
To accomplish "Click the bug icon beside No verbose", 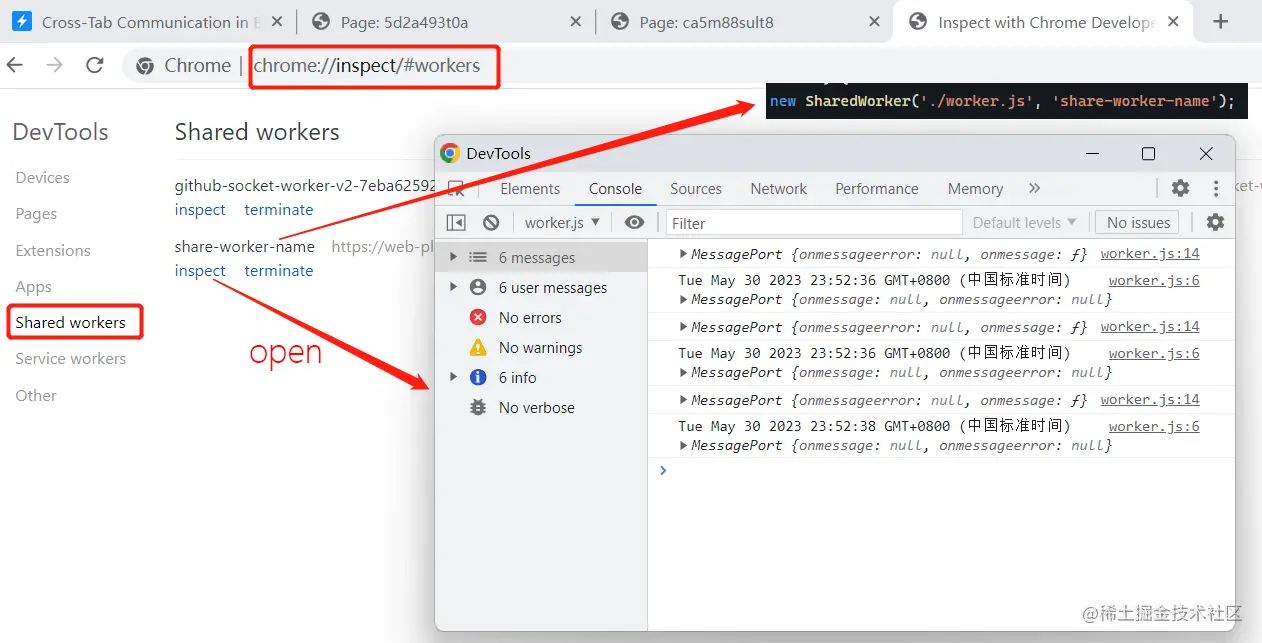I will click(x=478, y=407).
